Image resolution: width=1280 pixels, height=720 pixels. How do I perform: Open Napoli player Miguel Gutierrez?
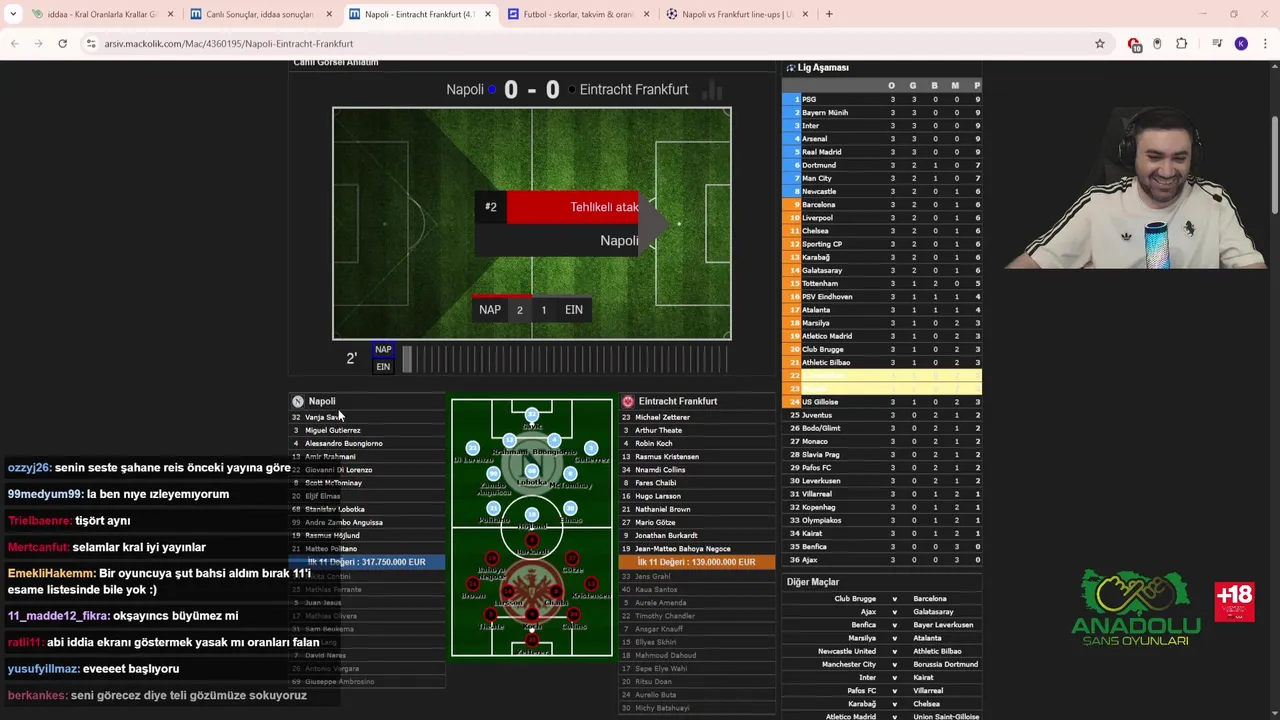333,430
